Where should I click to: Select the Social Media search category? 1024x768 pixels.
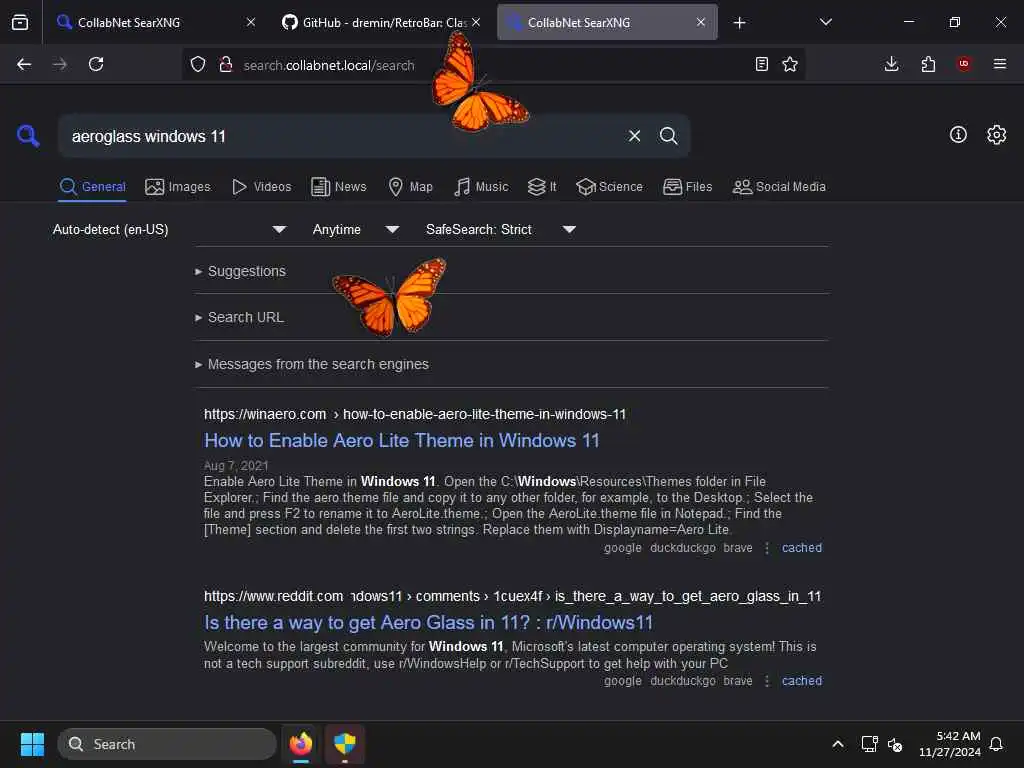coord(779,187)
